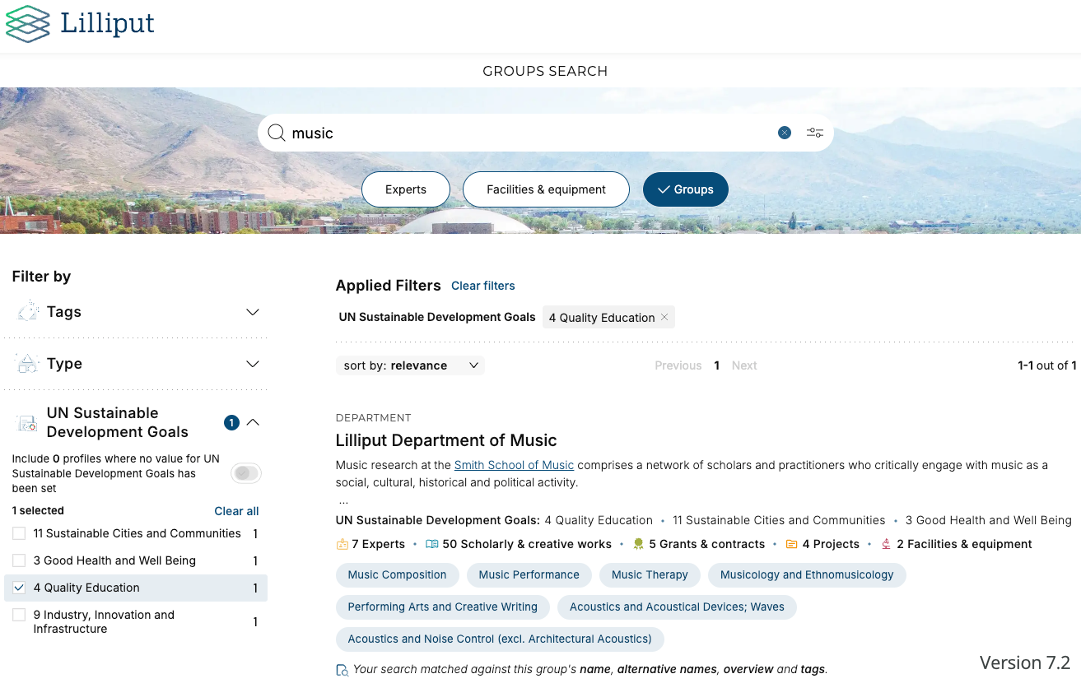
Task: Click the magnifying glass search icon
Action: (x=276, y=133)
